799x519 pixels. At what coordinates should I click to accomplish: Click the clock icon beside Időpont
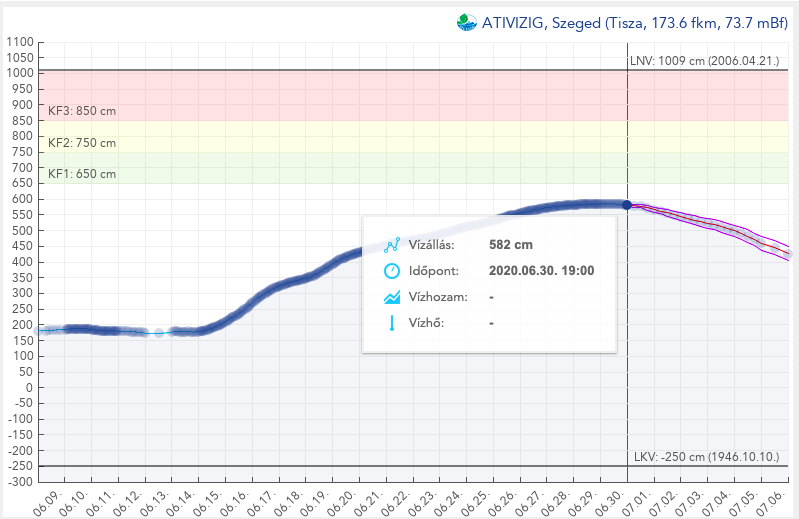[x=392, y=270]
